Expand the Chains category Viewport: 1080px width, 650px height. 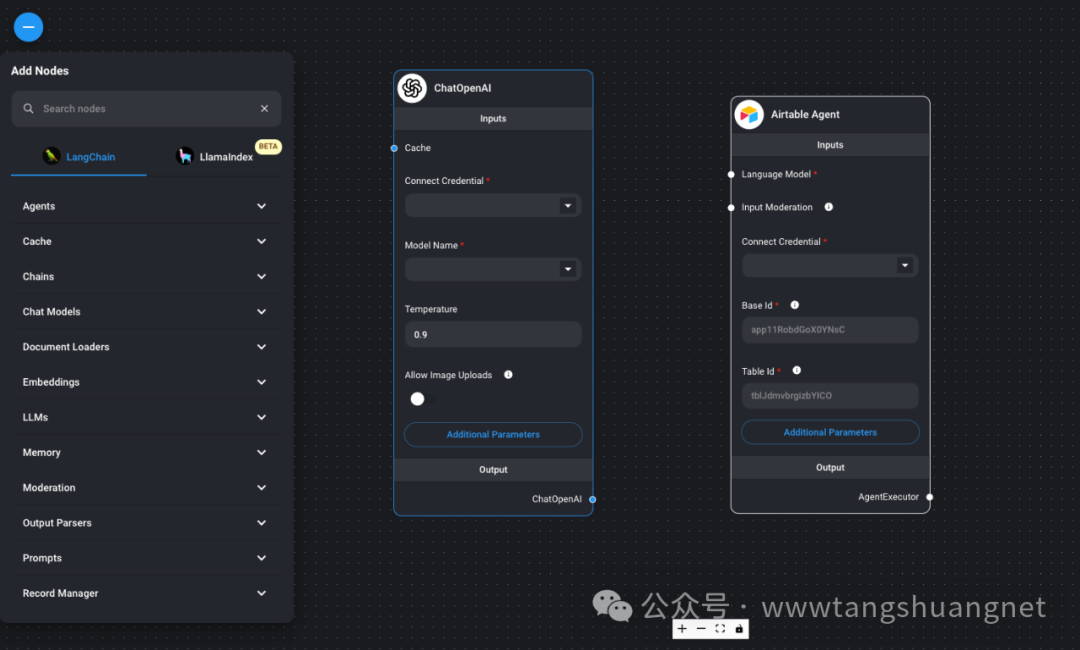click(x=146, y=276)
